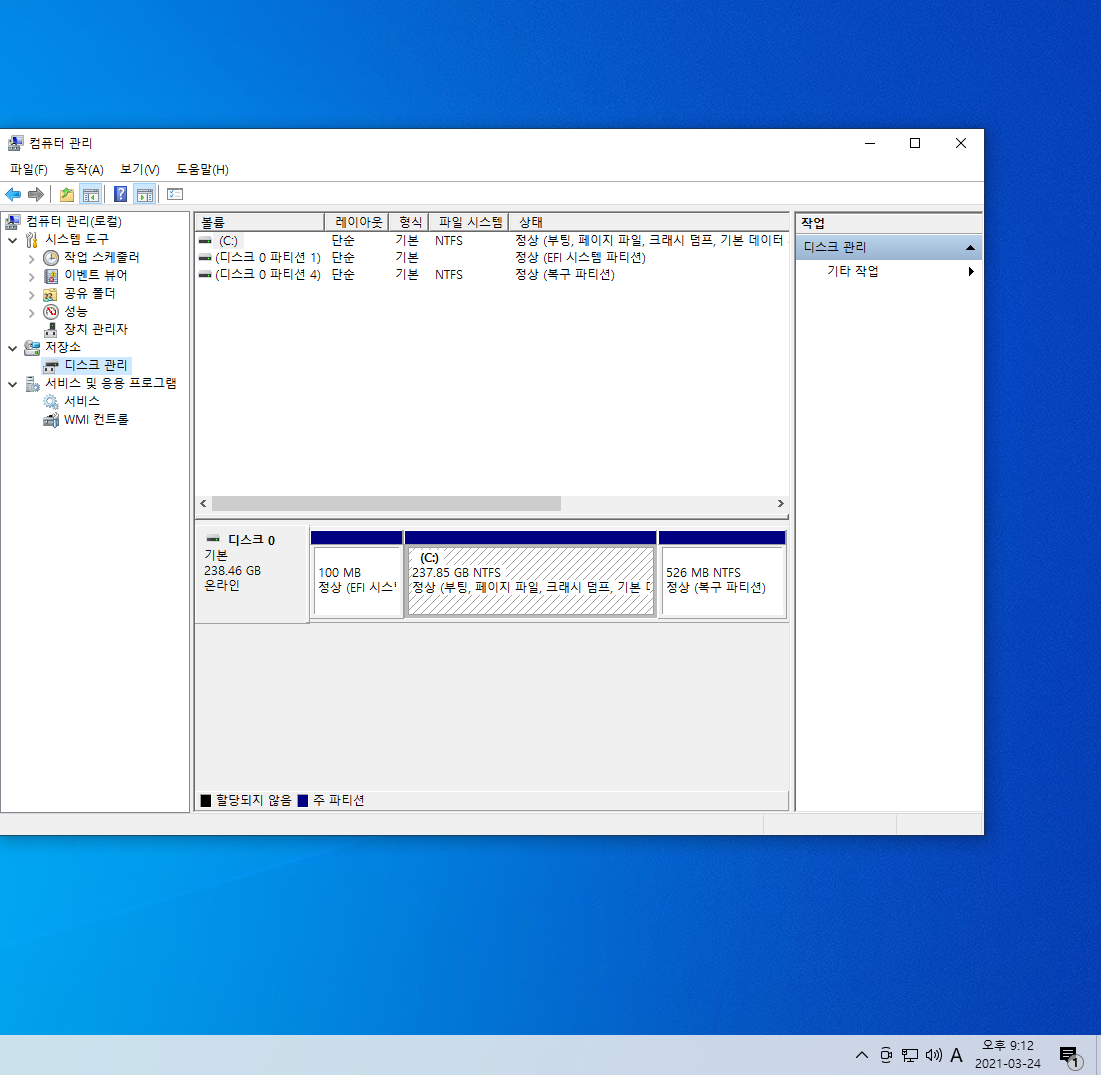The height and width of the screenshot is (1075, 1101).
Task: Sort by the 상태 column header
Action: pyautogui.click(x=649, y=223)
